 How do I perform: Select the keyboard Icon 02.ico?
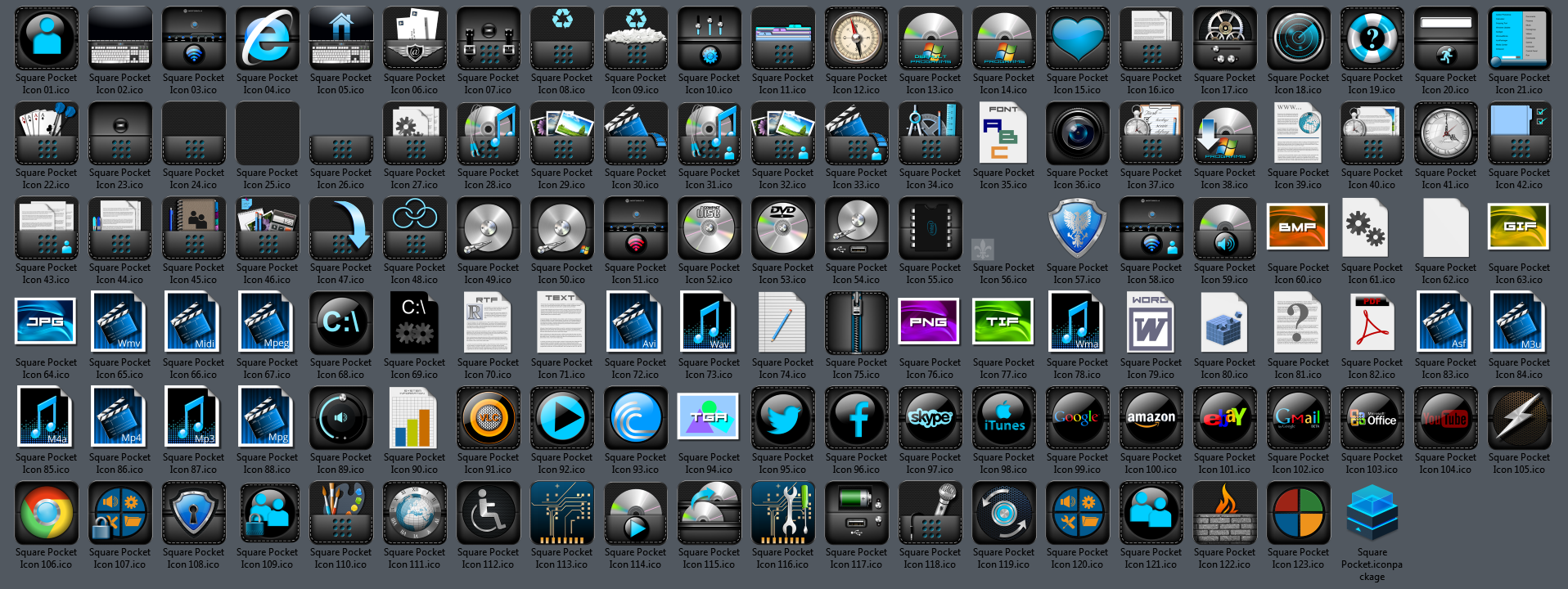coord(120,38)
